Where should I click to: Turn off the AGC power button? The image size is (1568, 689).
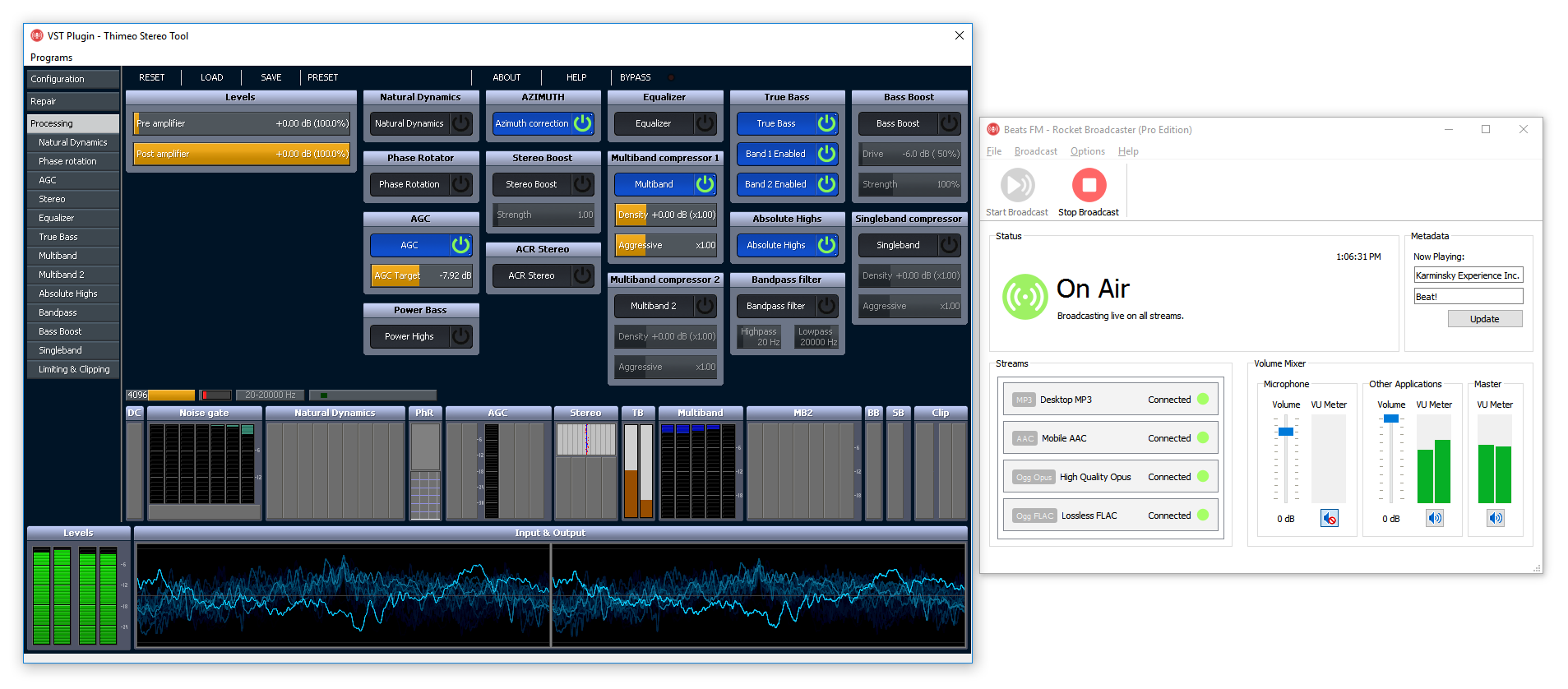pos(461,245)
